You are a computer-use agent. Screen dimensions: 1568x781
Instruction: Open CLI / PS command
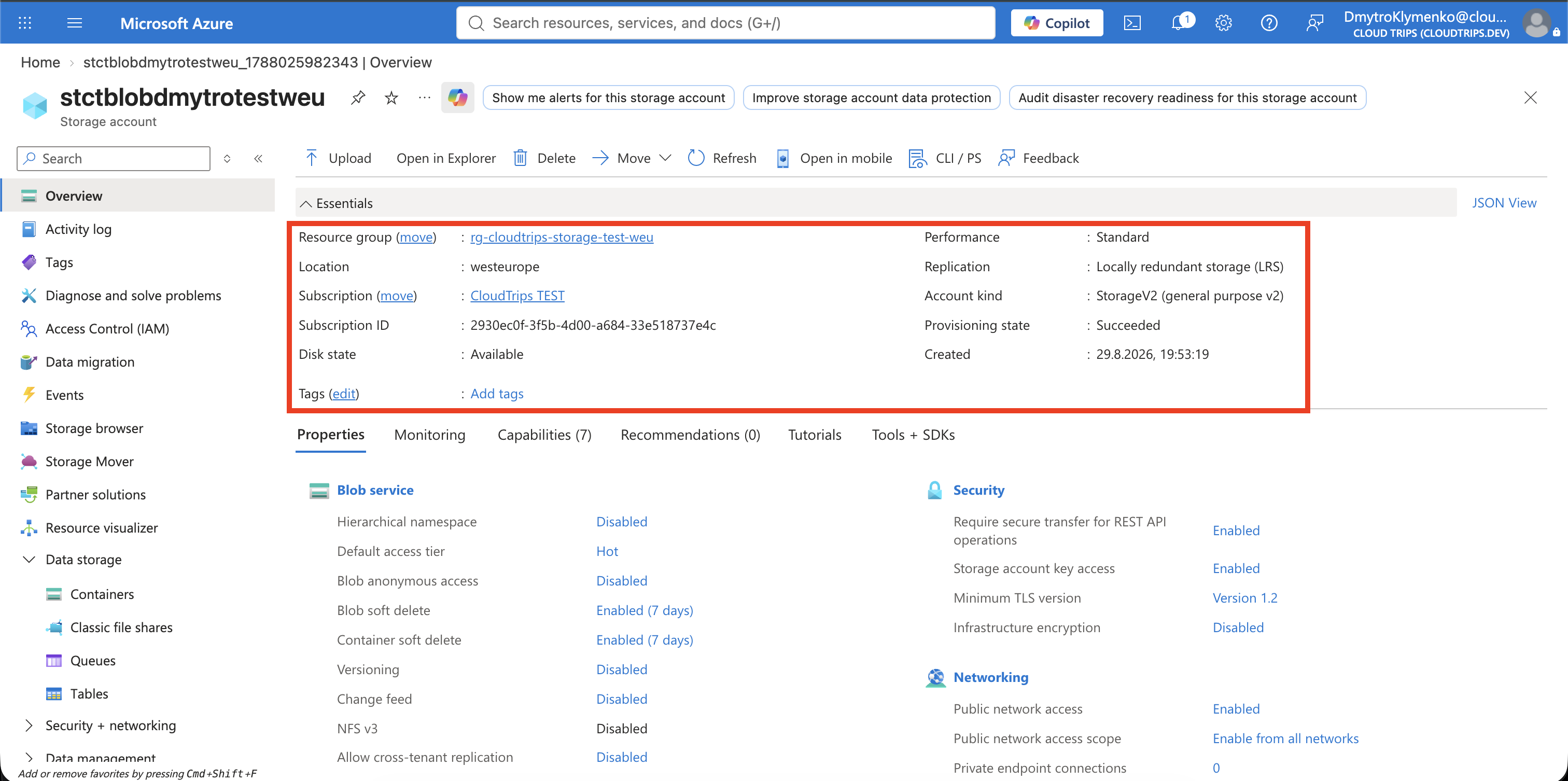point(945,158)
